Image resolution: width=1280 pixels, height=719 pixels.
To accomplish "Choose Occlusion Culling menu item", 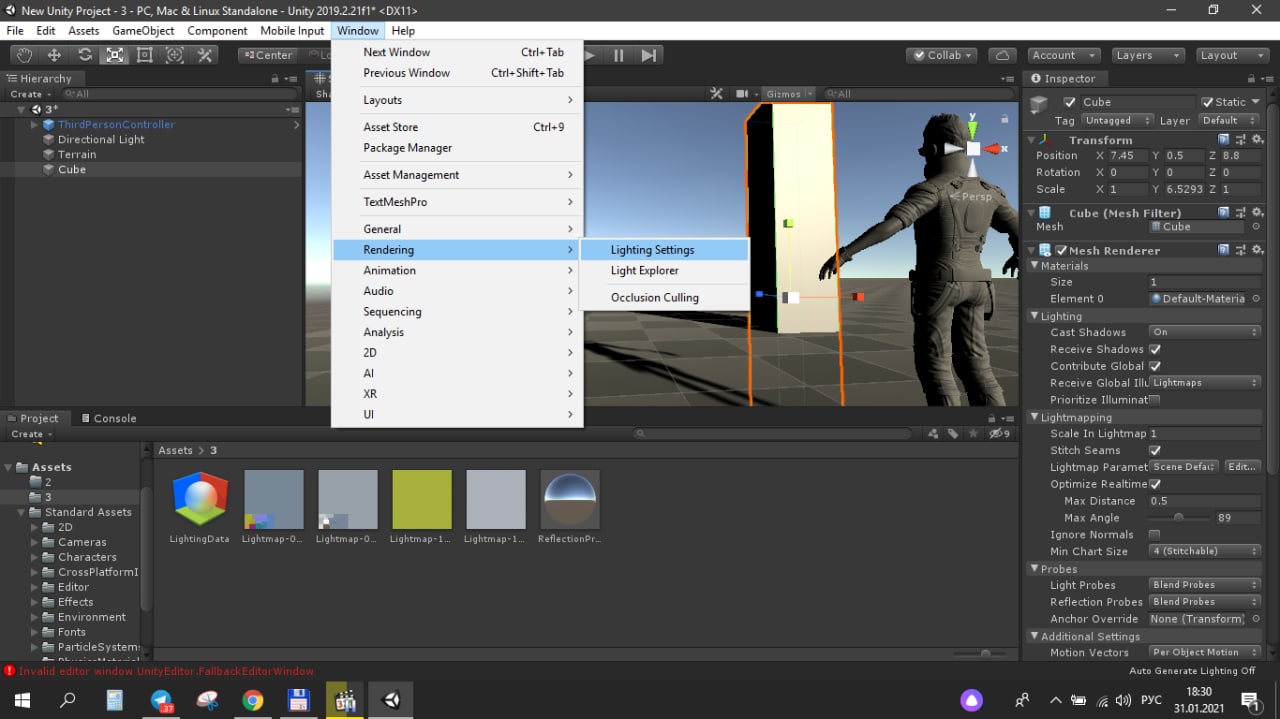I will pyautogui.click(x=664, y=298).
